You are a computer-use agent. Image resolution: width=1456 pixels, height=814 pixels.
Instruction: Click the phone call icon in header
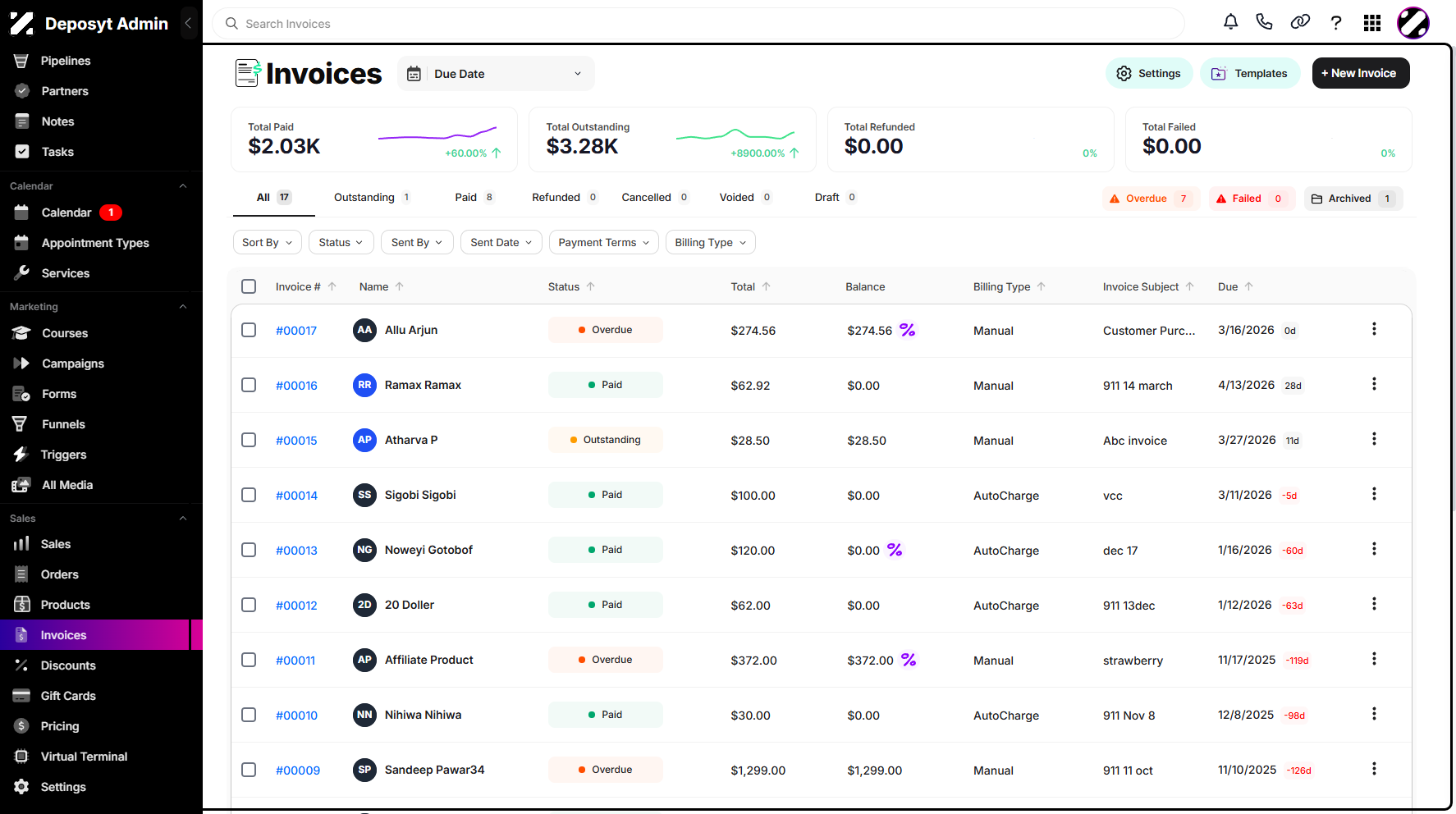(x=1265, y=23)
